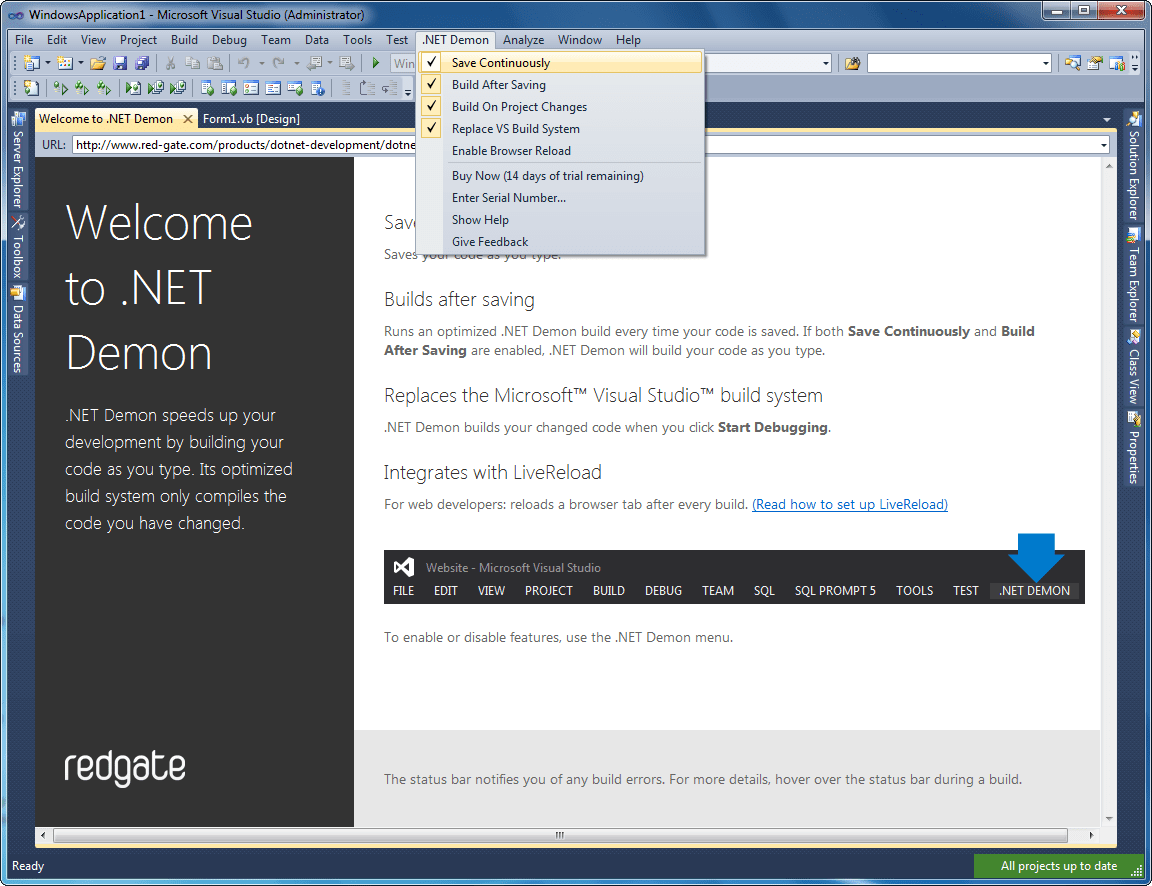The height and width of the screenshot is (886, 1152).
Task: Uncheck Save Continuously in the menu
Action: pyautogui.click(x=560, y=62)
